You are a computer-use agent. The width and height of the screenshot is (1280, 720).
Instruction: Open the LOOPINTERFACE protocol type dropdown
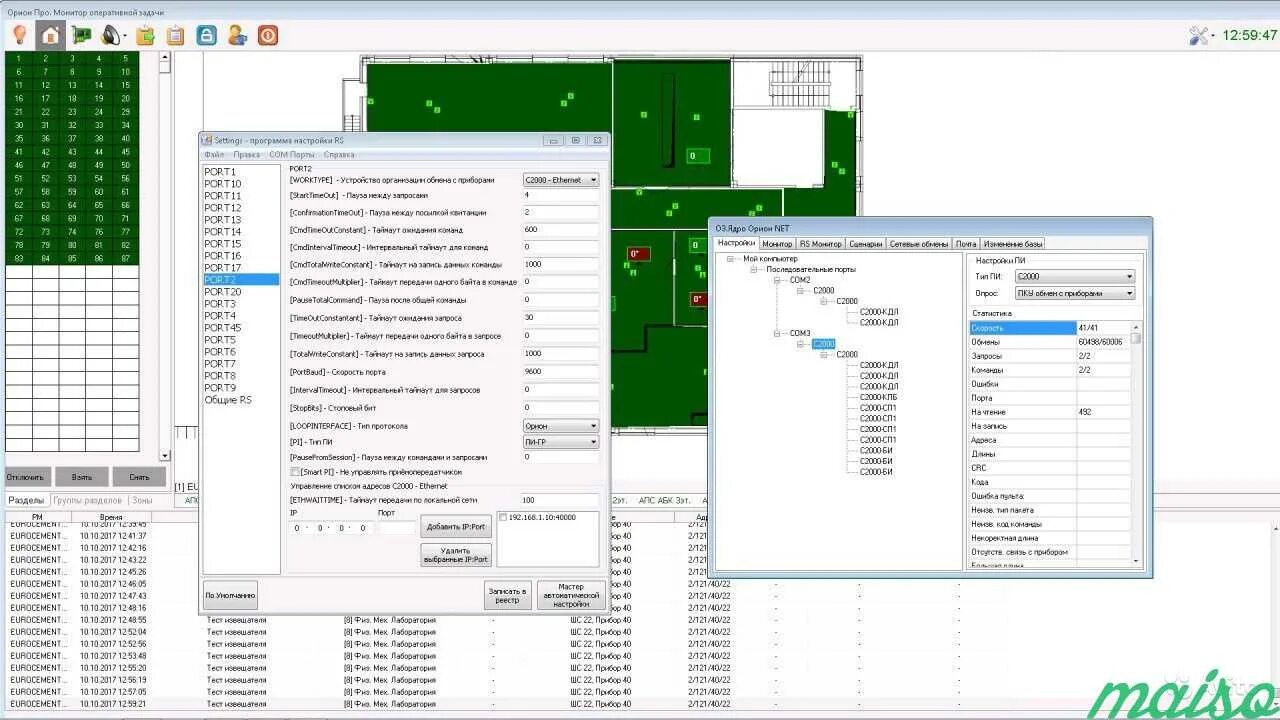click(560, 425)
